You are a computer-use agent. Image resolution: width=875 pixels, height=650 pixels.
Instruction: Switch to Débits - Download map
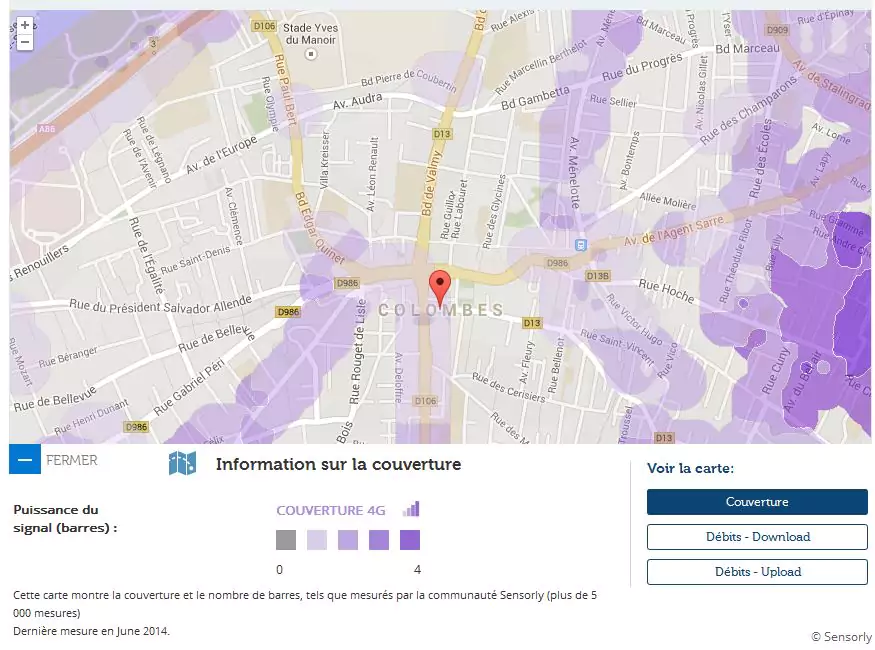(x=756, y=537)
